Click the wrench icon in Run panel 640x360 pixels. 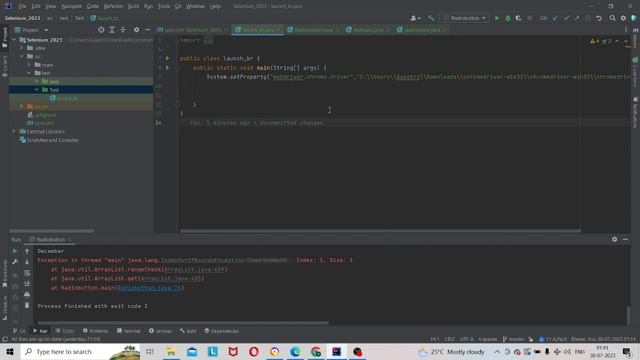pyautogui.click(x=15, y=262)
